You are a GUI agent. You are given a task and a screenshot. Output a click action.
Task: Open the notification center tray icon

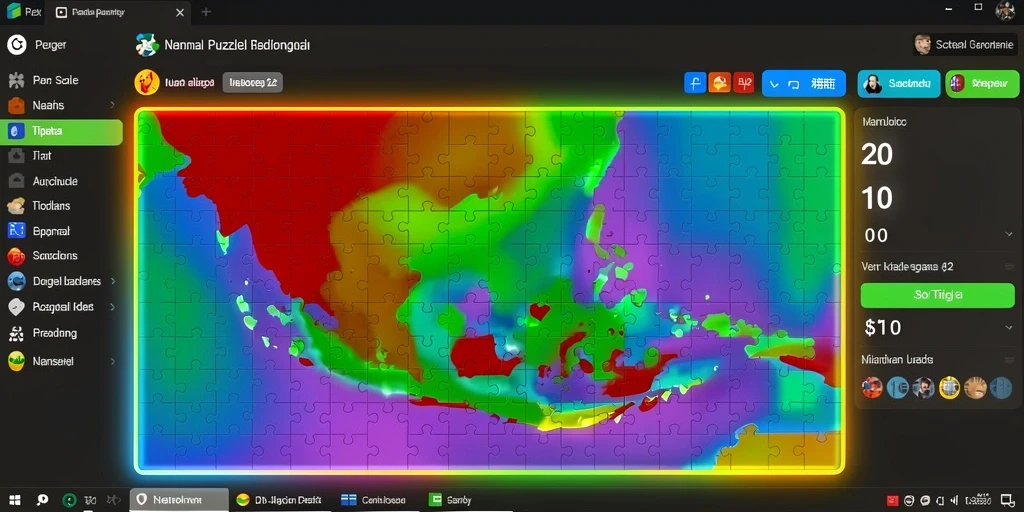(1009, 501)
